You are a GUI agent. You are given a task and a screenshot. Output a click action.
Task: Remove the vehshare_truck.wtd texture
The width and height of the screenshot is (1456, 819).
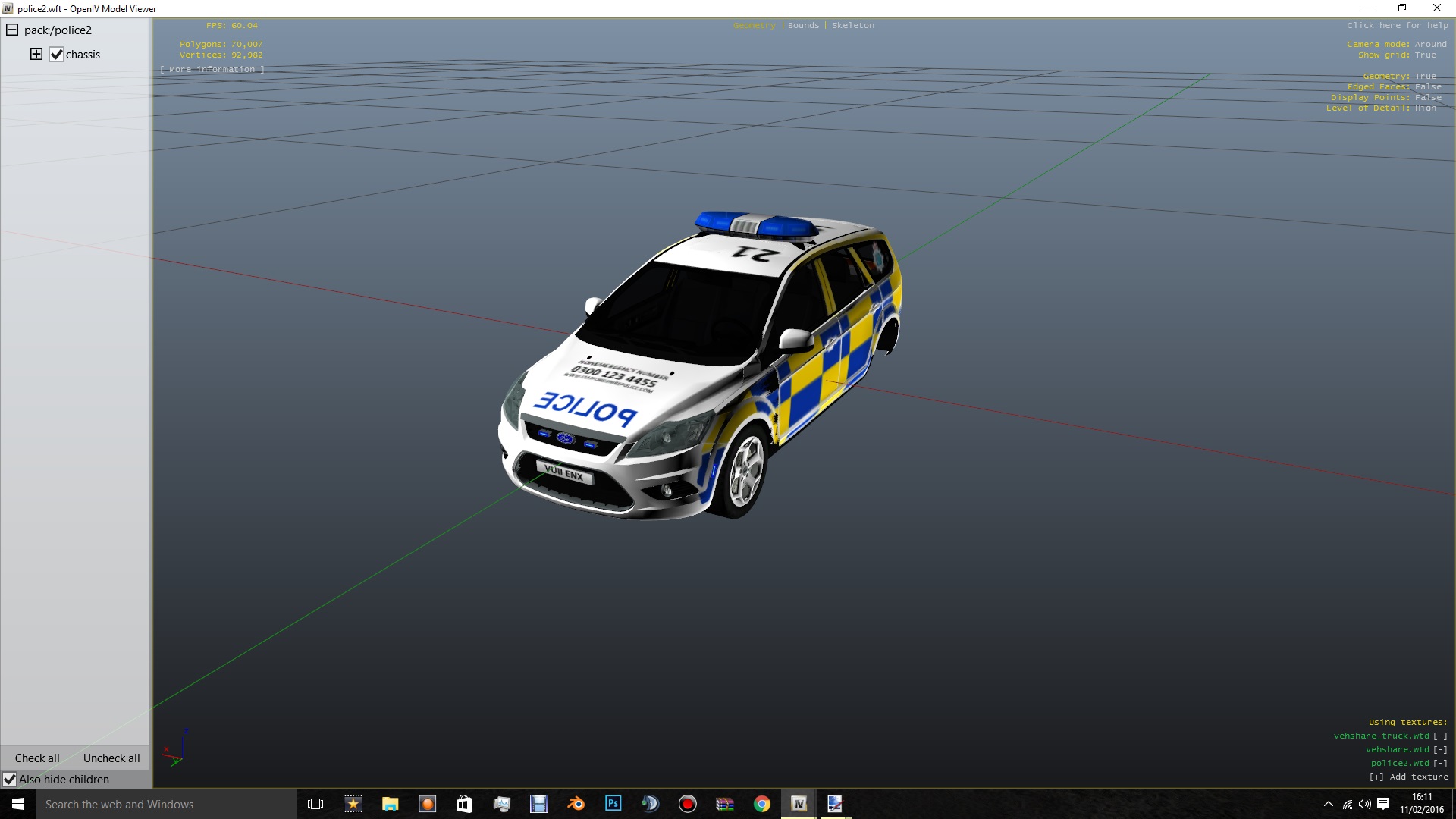pyautogui.click(x=1440, y=736)
